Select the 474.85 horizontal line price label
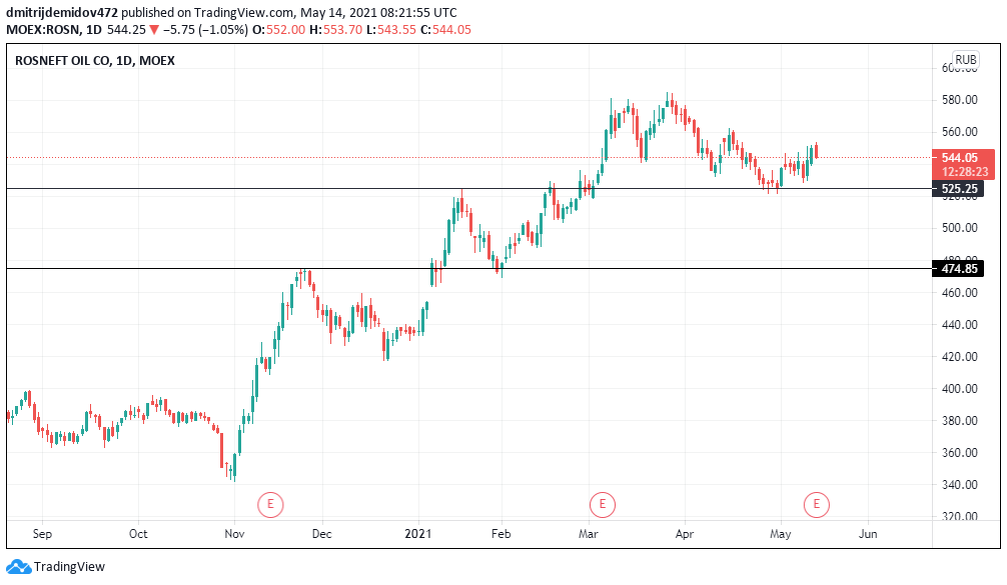The height and width of the screenshot is (585, 1007). pyautogui.click(x=958, y=268)
